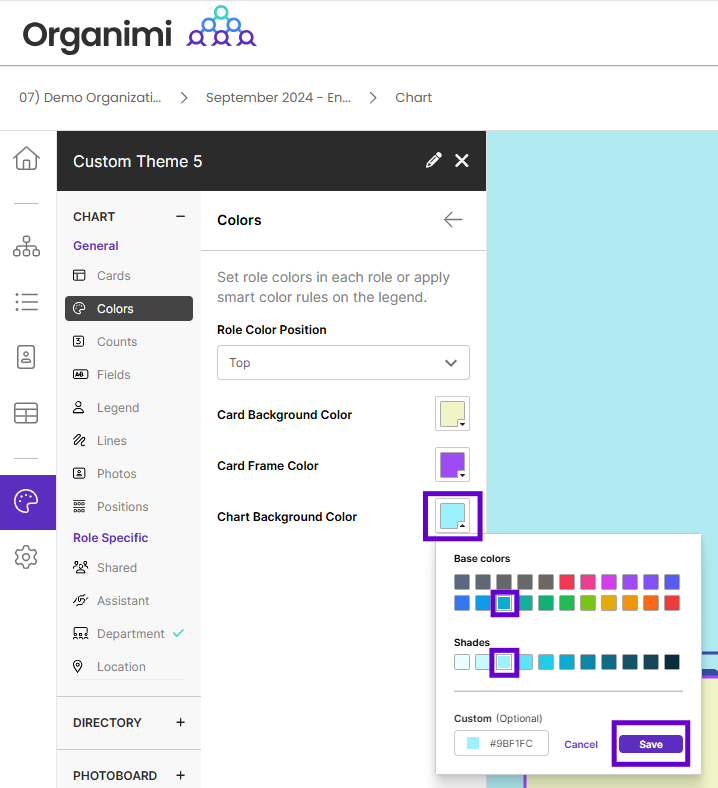This screenshot has height=788, width=718.
Task: Open the photoboard person icon in sidebar
Action: (x=27, y=357)
